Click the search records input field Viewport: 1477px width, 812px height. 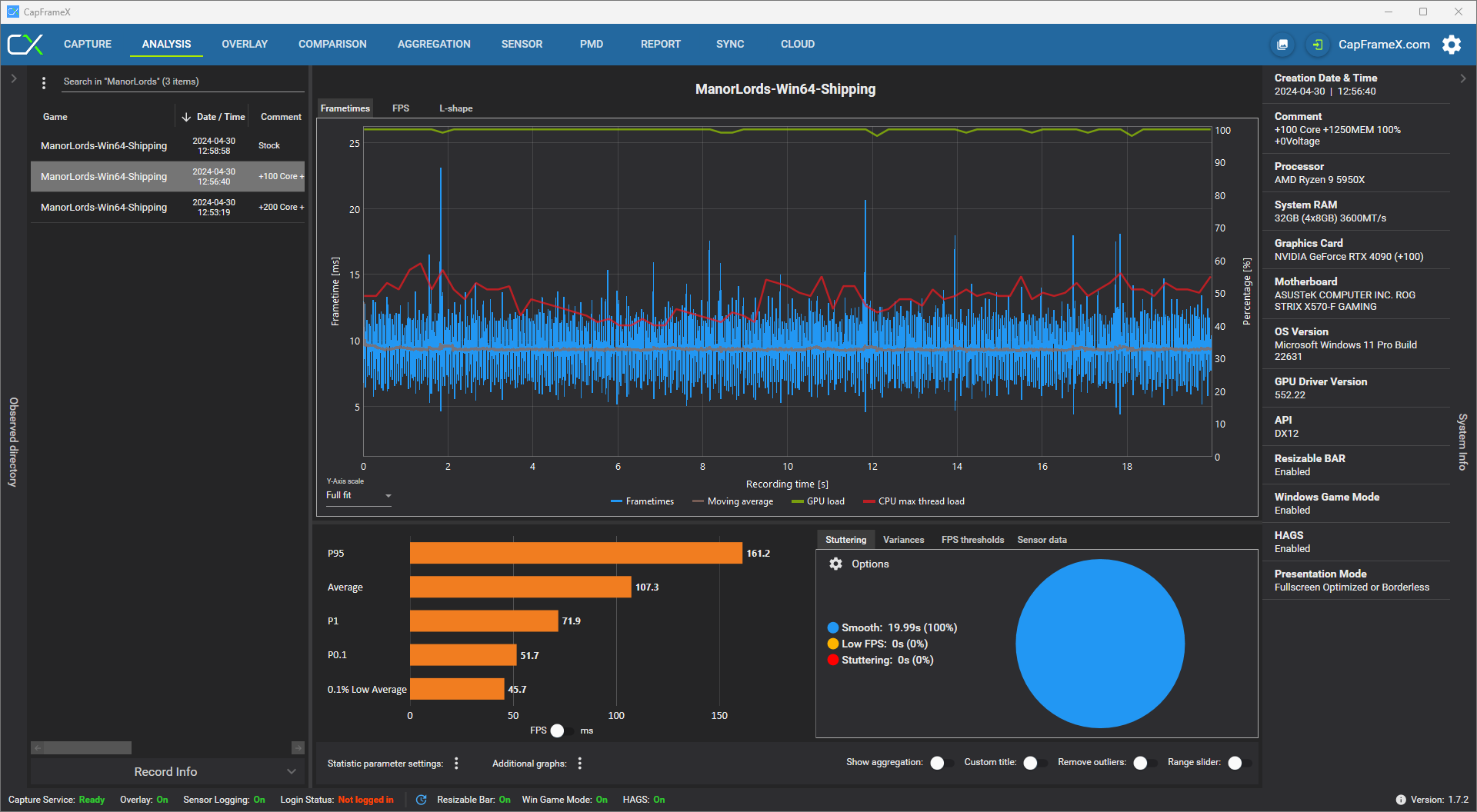183,82
